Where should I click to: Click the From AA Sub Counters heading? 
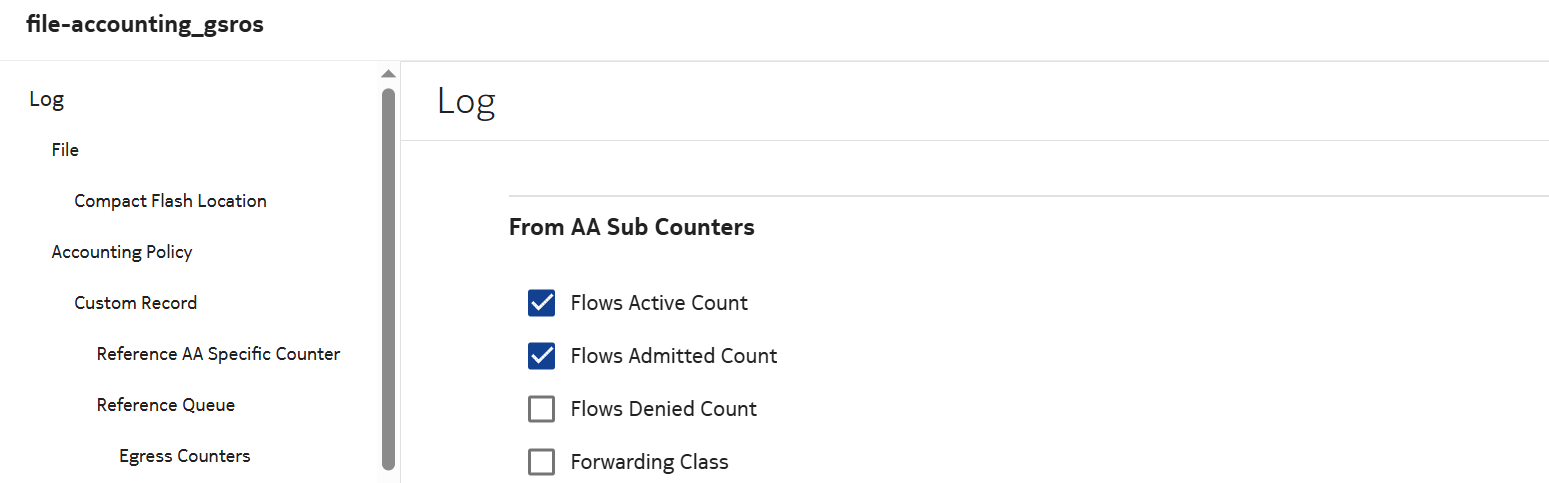(x=631, y=227)
